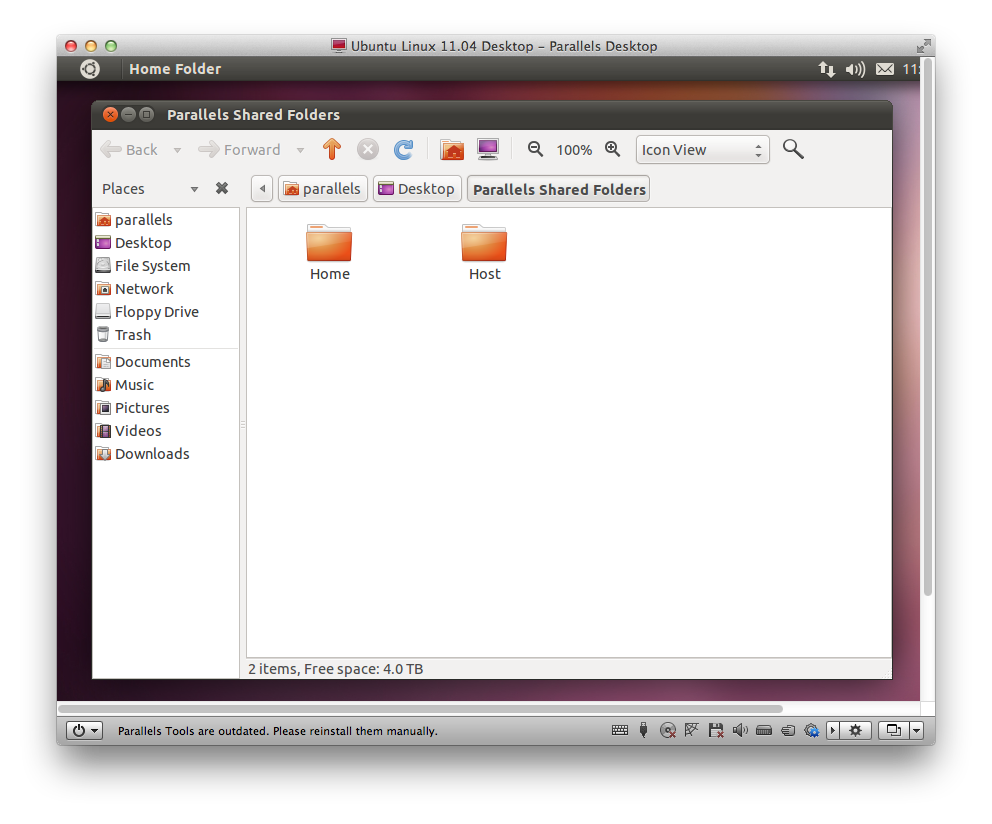992x824 pixels.
Task: Click the Ubuntu logo launcher button
Action: click(x=90, y=68)
